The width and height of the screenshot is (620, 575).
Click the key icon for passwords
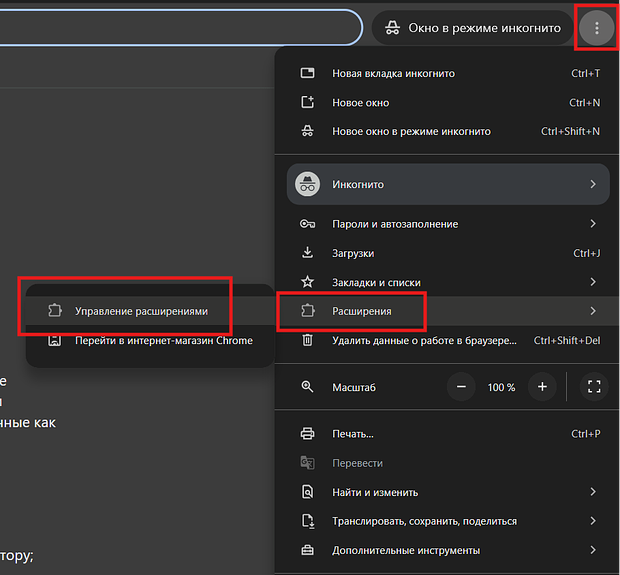click(307, 224)
